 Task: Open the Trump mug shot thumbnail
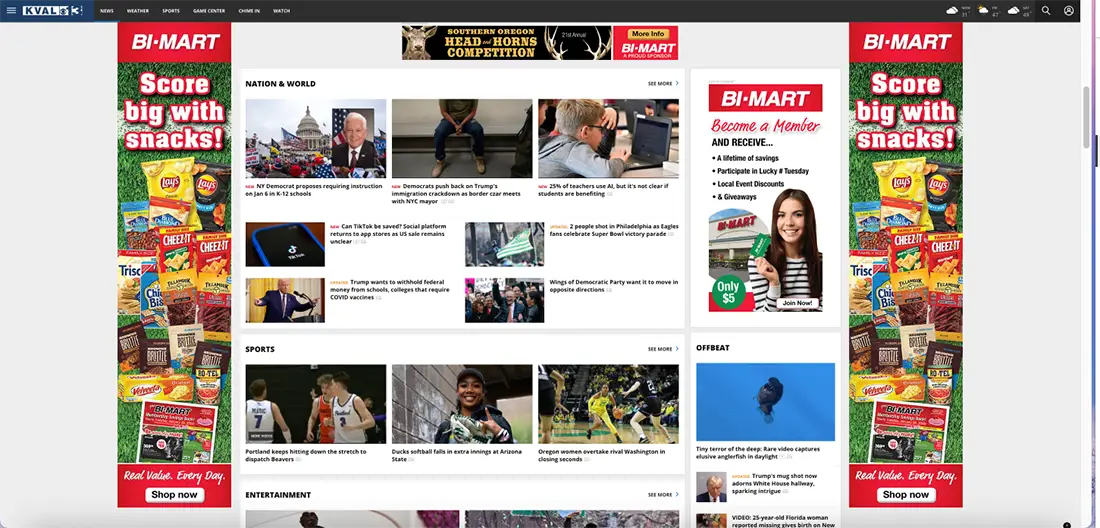click(711, 487)
